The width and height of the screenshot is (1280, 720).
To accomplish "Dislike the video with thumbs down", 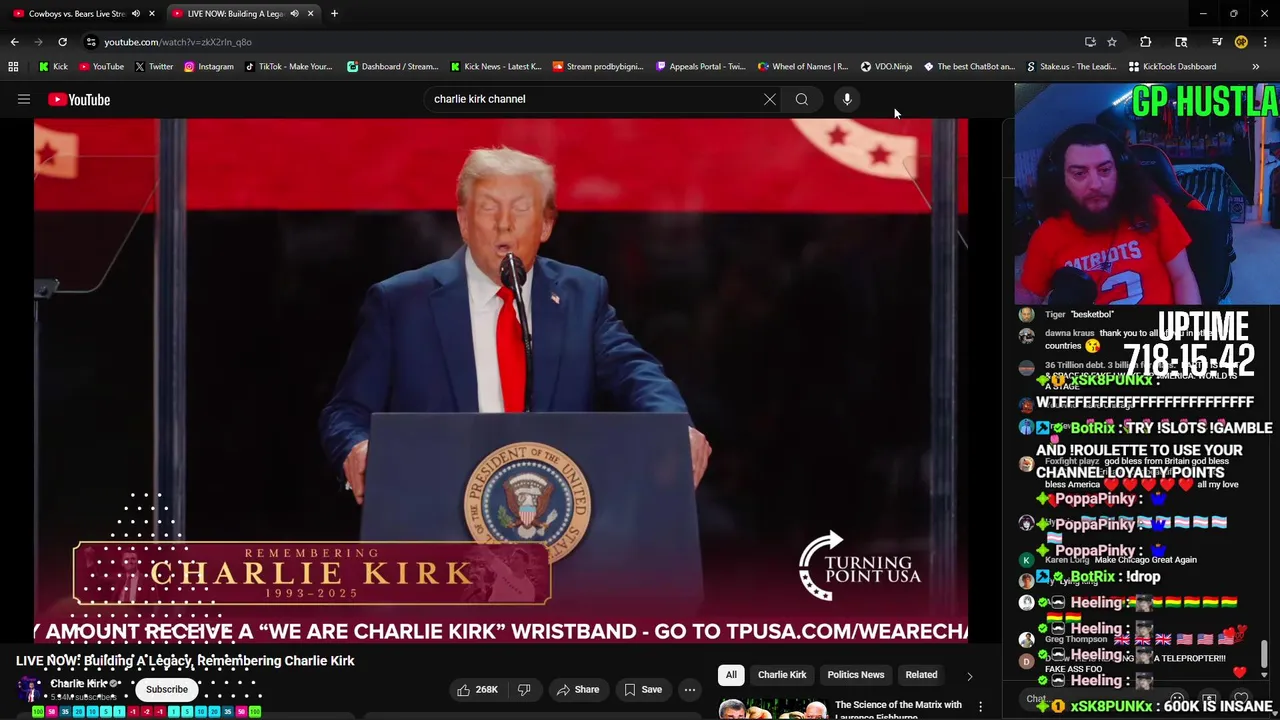I will pyautogui.click(x=524, y=689).
